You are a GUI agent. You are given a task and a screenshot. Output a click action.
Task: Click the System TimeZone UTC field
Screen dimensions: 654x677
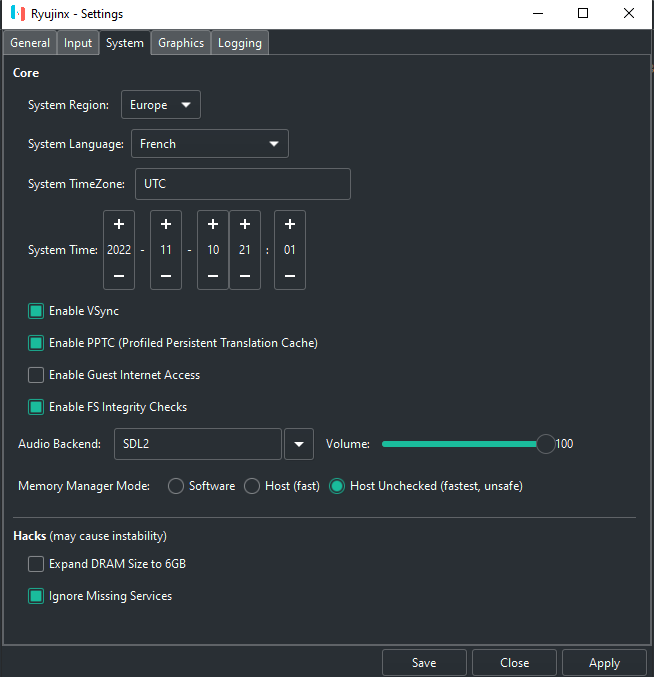click(x=243, y=184)
